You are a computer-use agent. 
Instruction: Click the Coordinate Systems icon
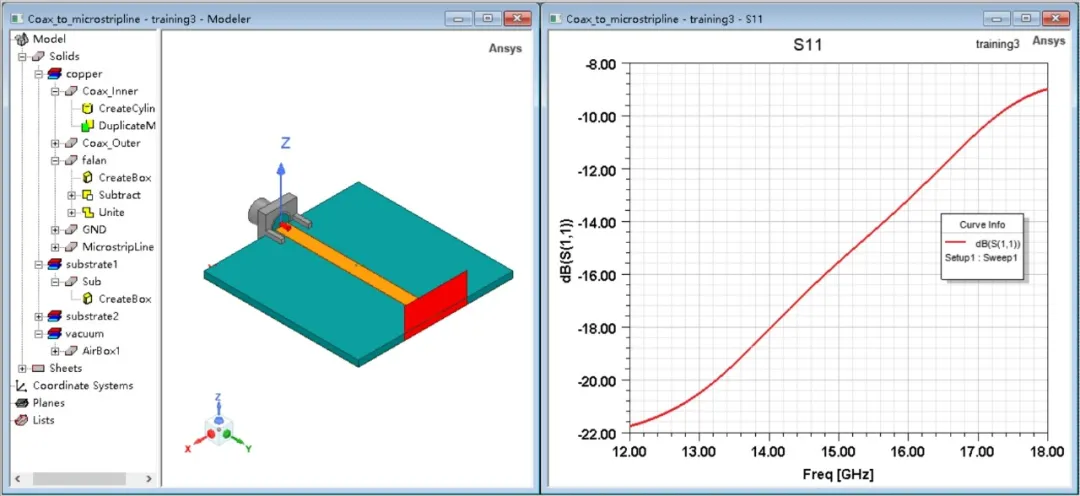21,386
